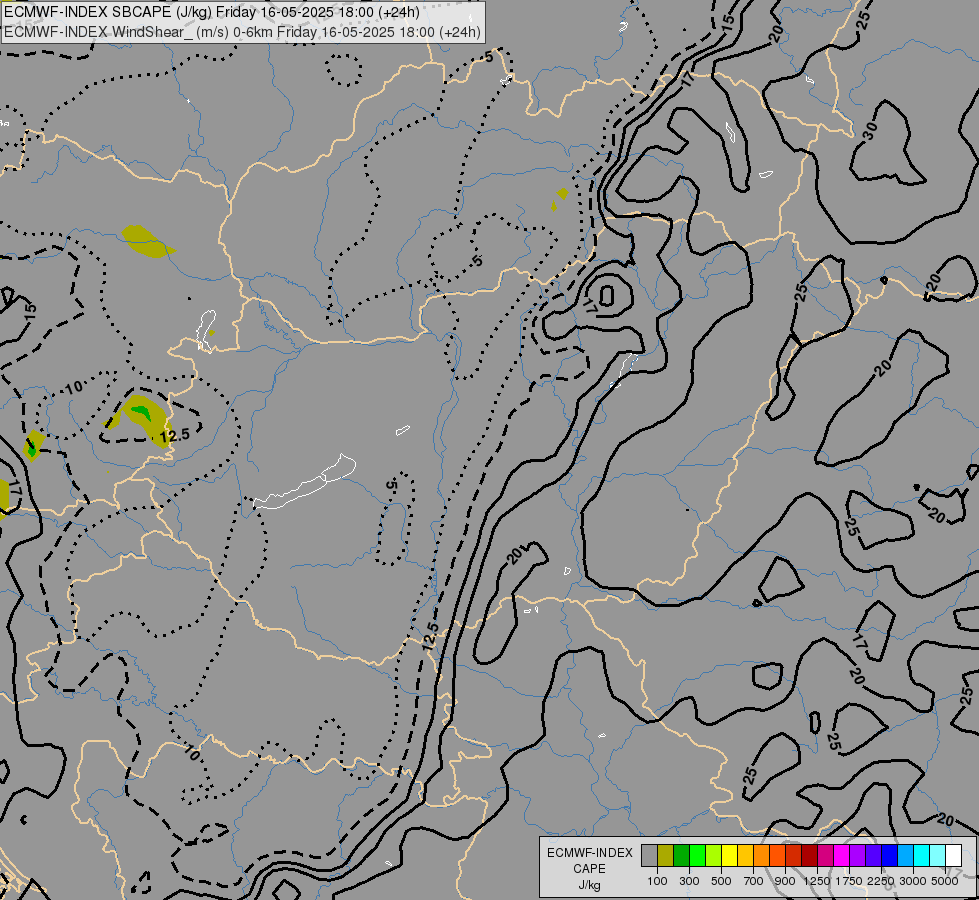Viewport: 979px width, 900px height.
Task: Select the orange swatch right of 700 tick
Action: click(761, 855)
